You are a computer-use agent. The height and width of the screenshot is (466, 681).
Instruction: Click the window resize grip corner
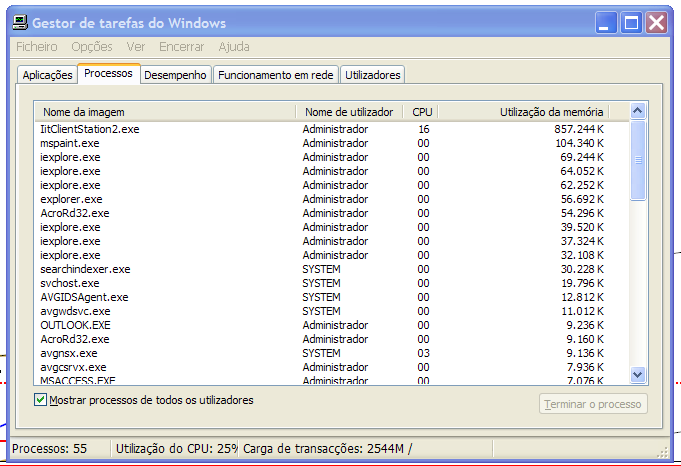coord(663,453)
